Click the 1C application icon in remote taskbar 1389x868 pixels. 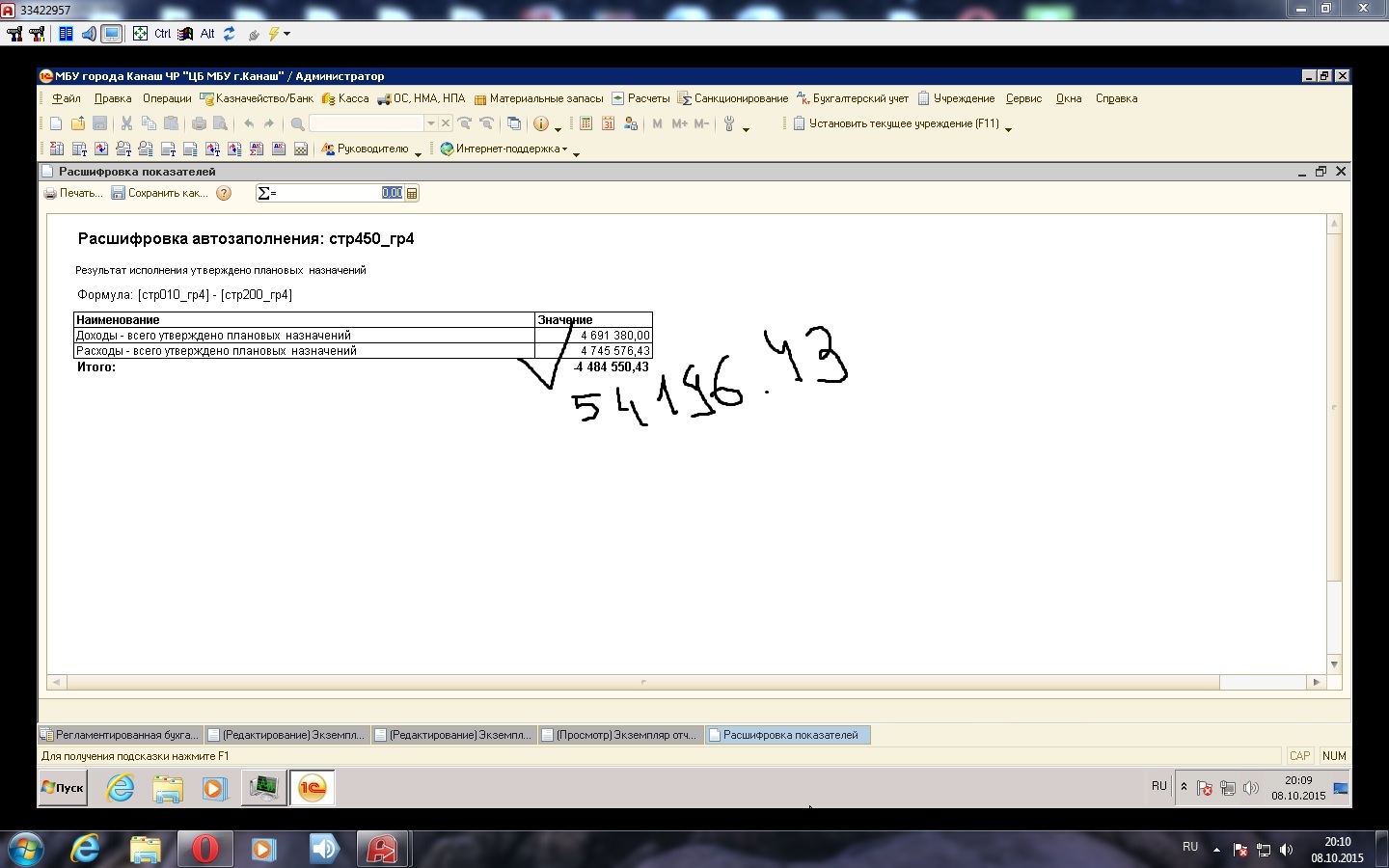tap(312, 788)
